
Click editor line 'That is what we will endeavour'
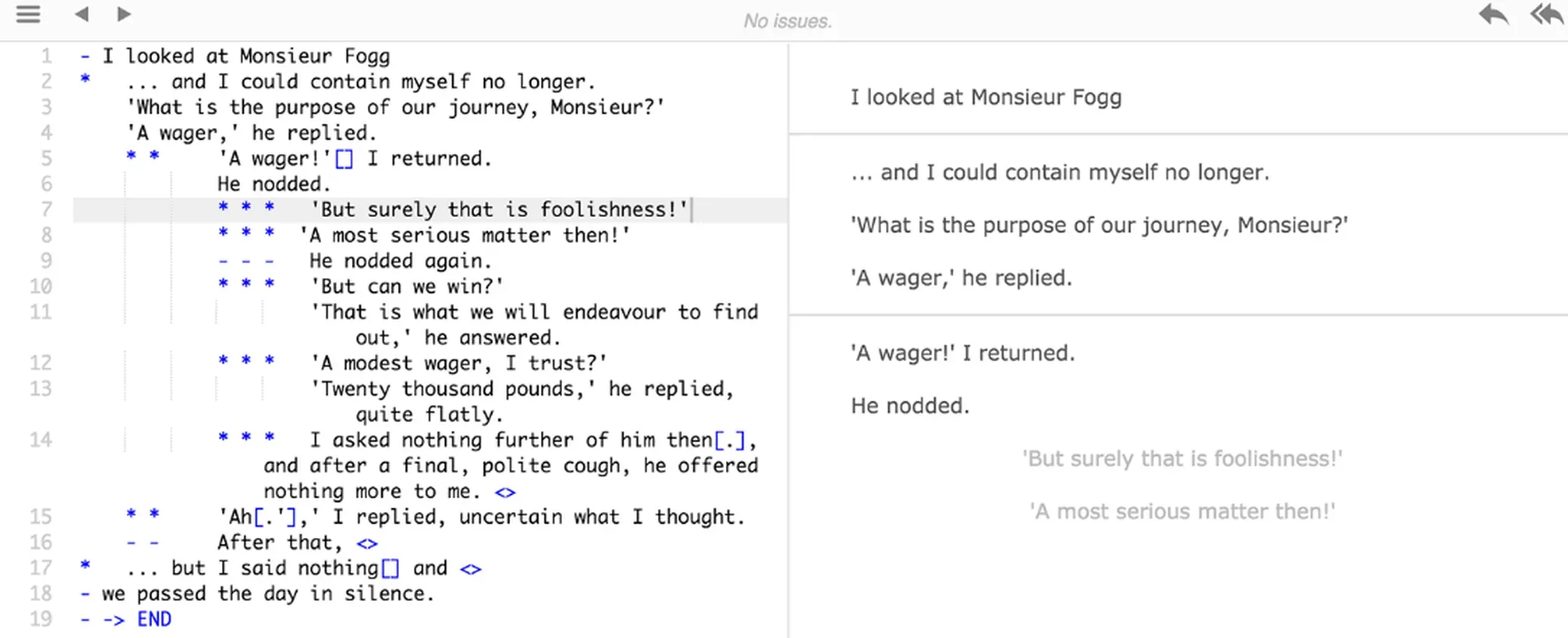click(534, 325)
